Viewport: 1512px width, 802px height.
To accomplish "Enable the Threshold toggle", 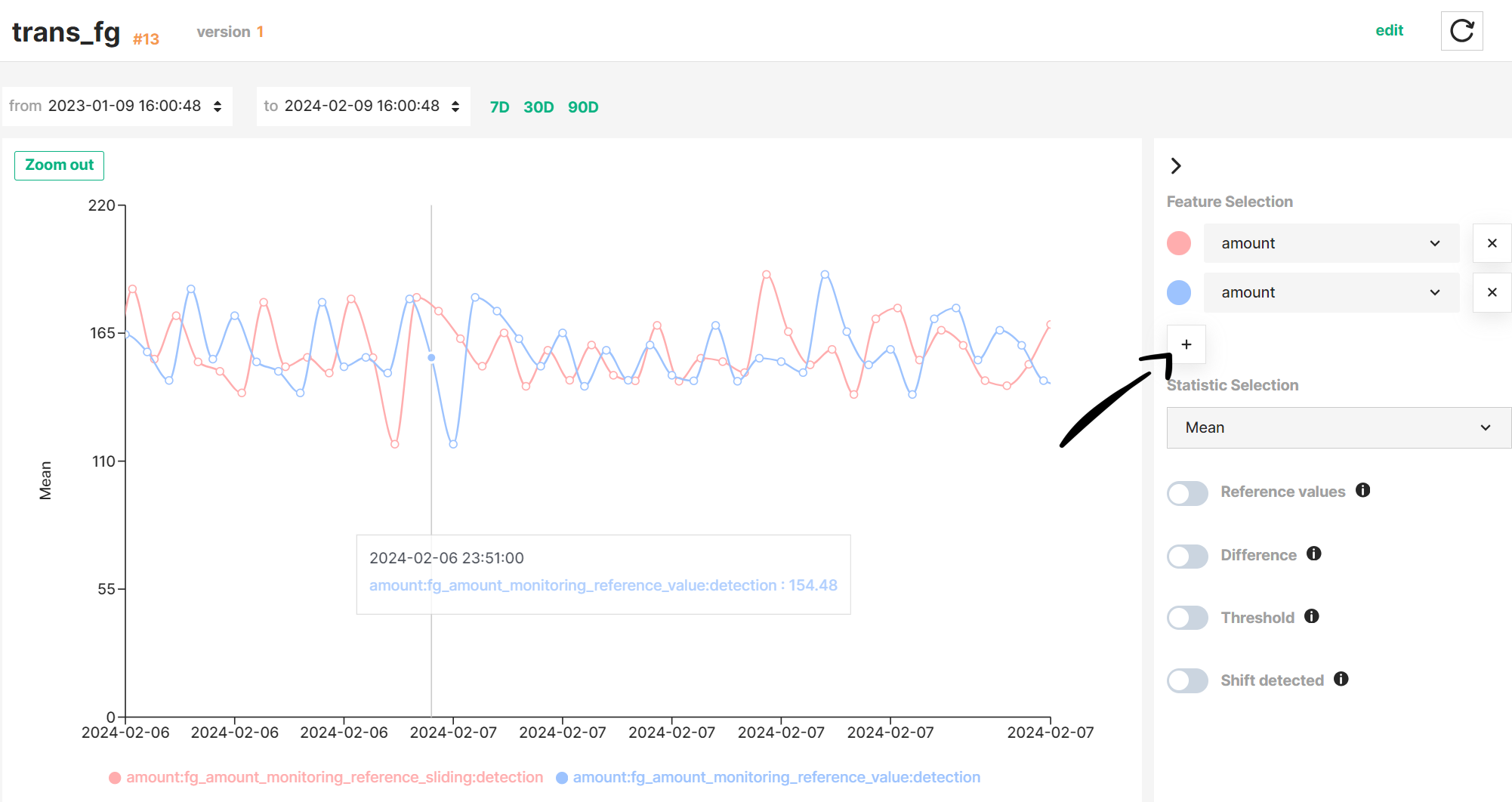I will (x=1187, y=618).
